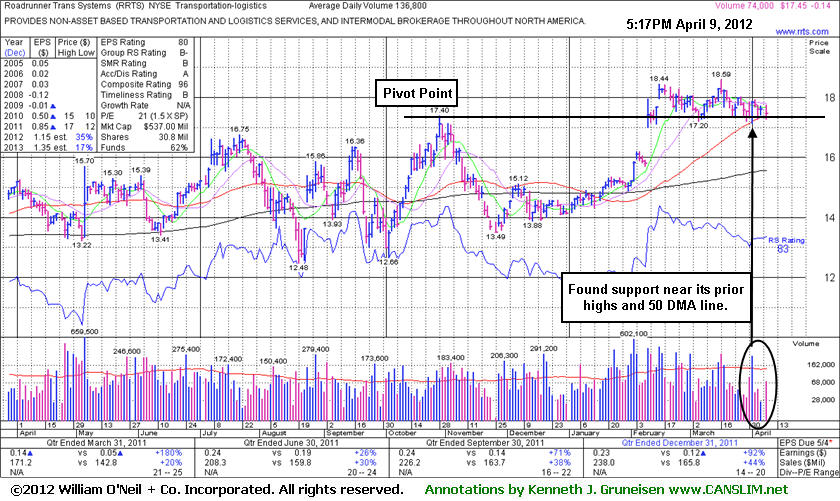This screenshot has height=501, width=840.
Task: Click the 15.70 price label near May
Action: [x=84, y=161]
